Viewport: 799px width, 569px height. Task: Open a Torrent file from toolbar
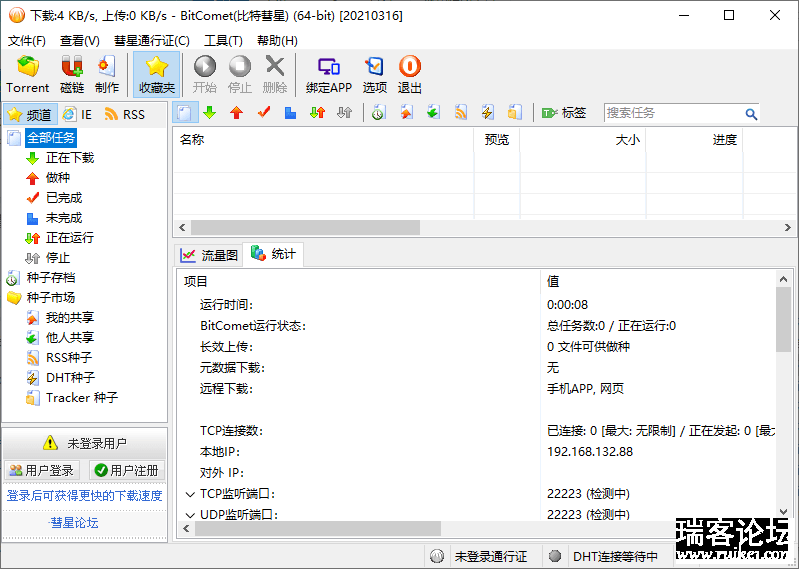pos(28,74)
